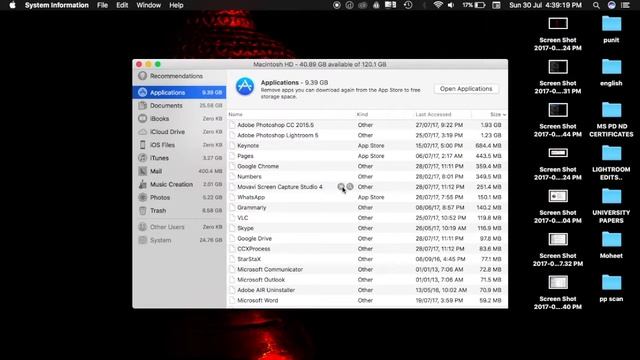The width and height of the screenshot is (640, 360).
Task: Sort list by Kind column
Action: click(x=362, y=114)
